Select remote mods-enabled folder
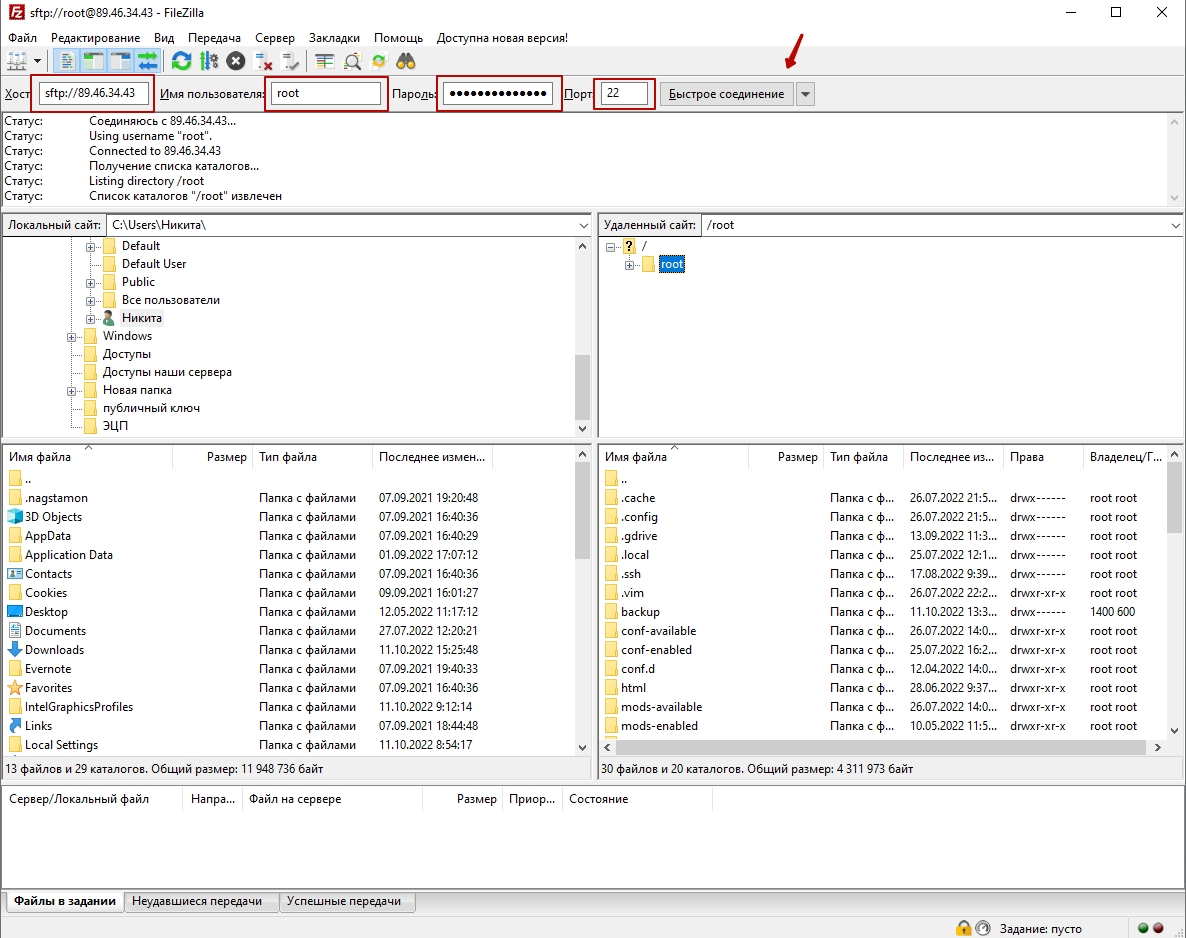The width and height of the screenshot is (1186, 938). click(x=660, y=725)
